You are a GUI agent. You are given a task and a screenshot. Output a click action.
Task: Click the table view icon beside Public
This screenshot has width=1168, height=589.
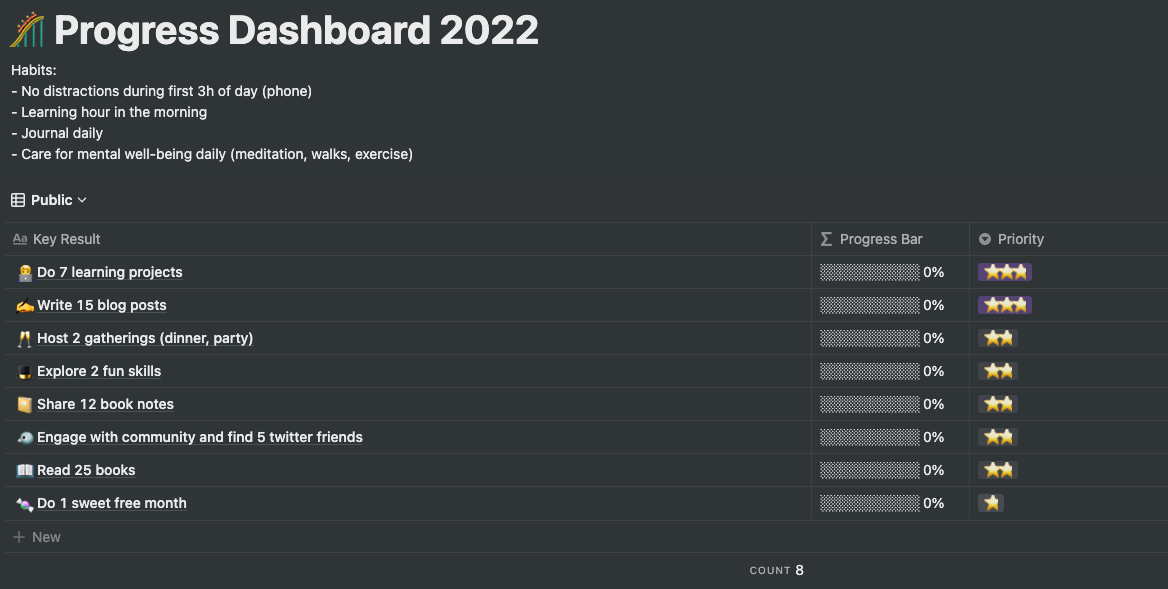[18, 200]
